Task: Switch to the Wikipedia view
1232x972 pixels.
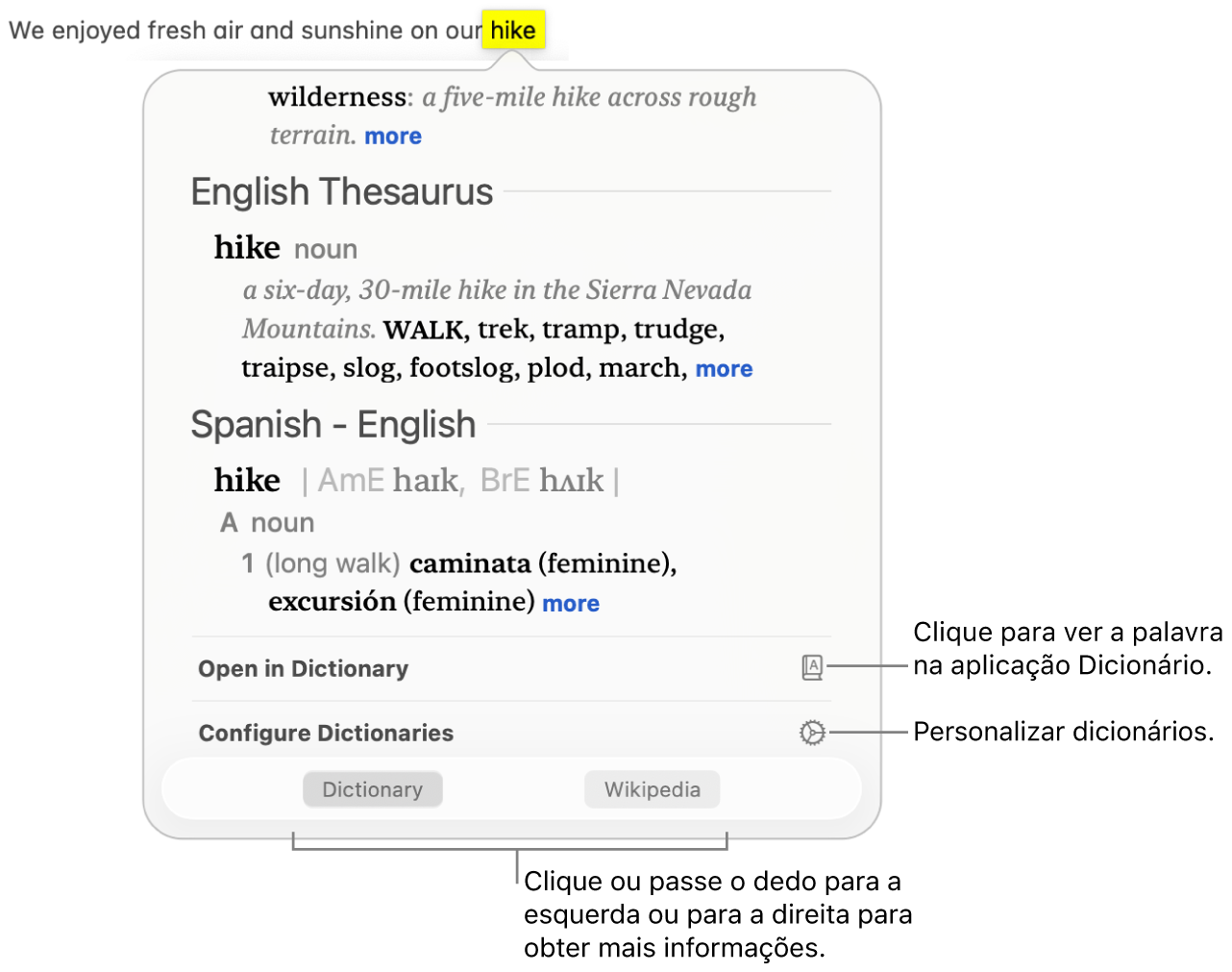Action: pyautogui.click(x=652, y=789)
